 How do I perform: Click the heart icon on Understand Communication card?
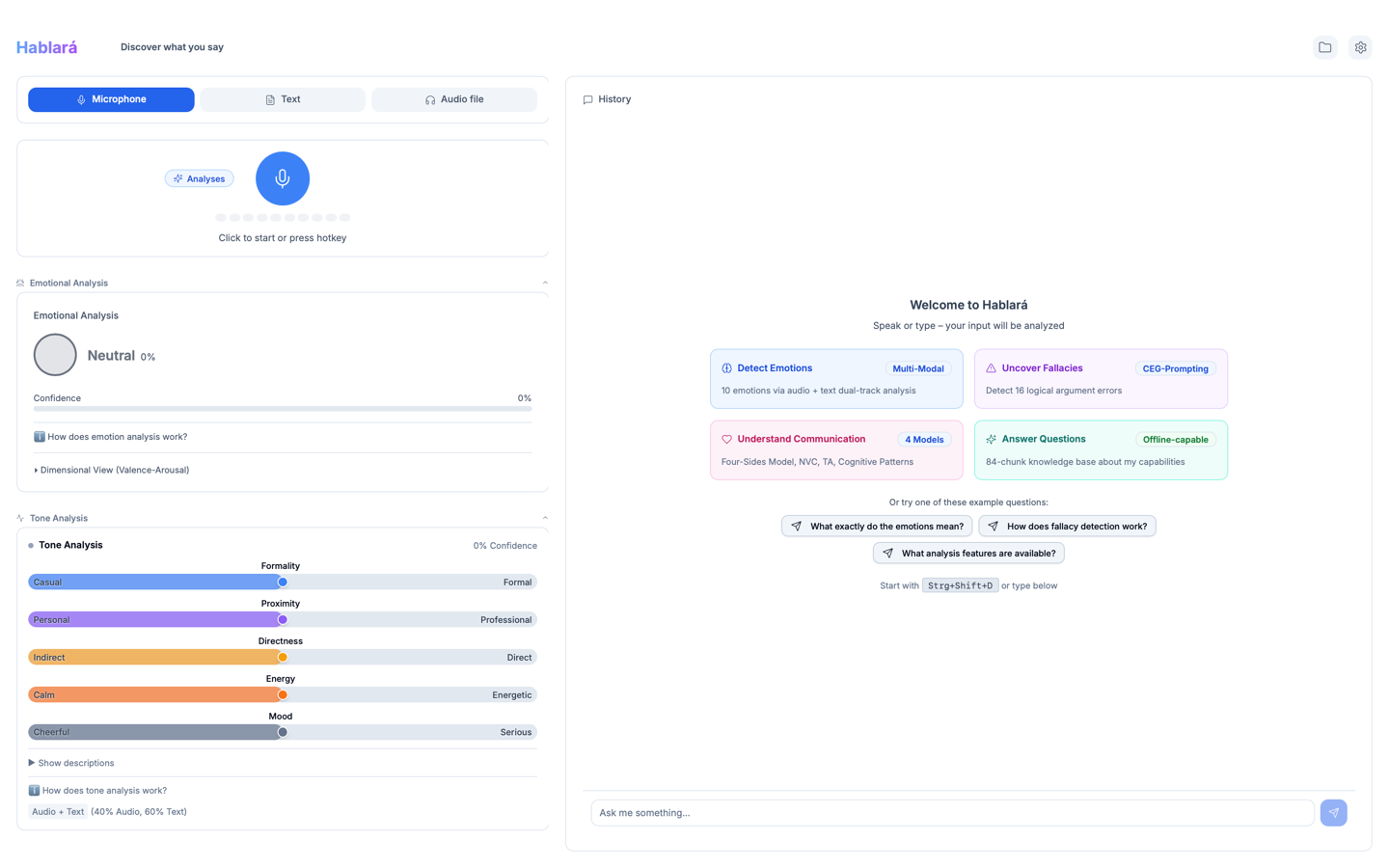point(726,439)
